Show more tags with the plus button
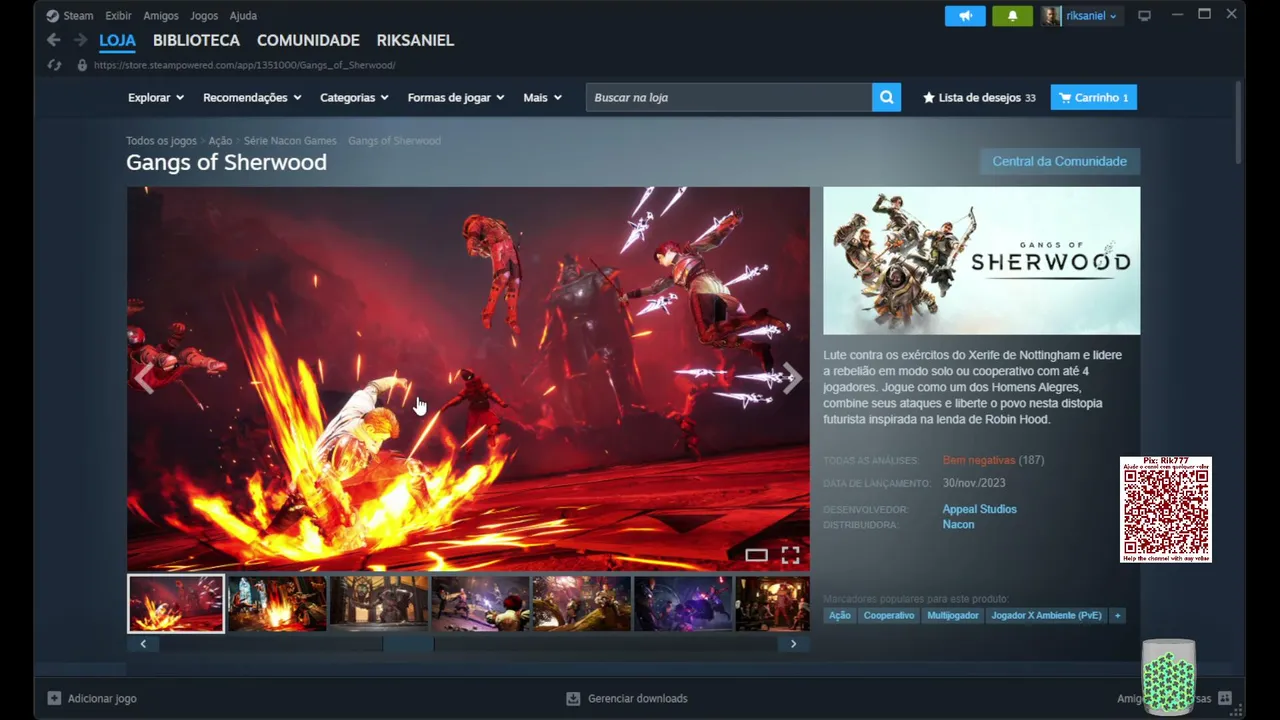Viewport: 1280px width, 720px height. click(1117, 615)
